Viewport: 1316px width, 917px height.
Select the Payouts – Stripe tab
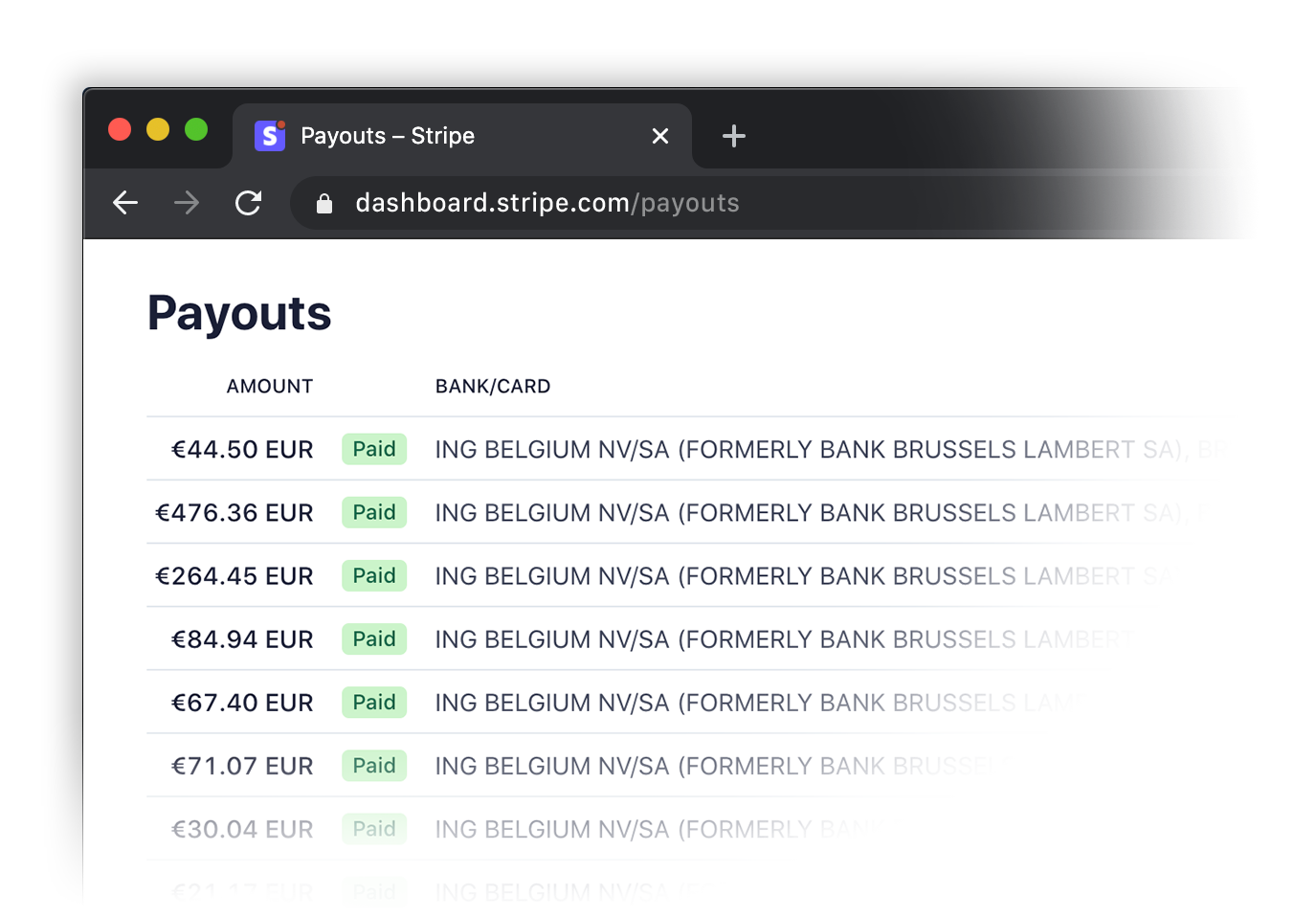pos(462,136)
